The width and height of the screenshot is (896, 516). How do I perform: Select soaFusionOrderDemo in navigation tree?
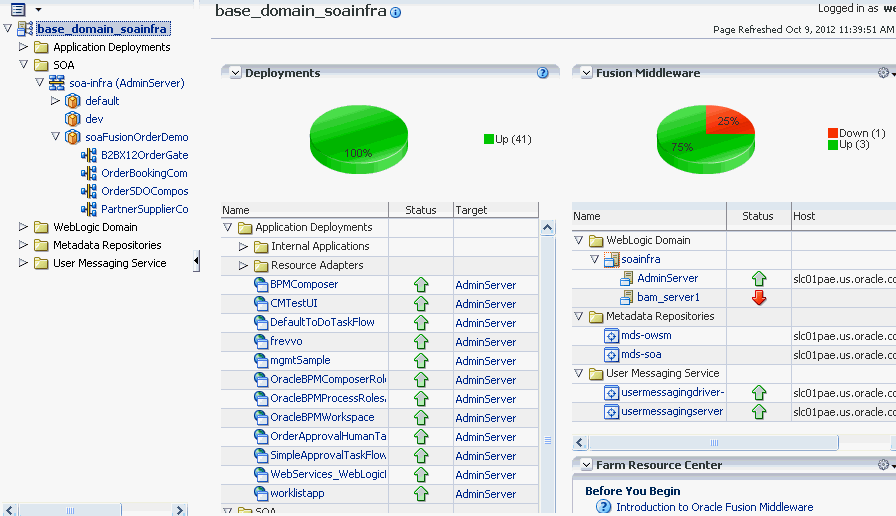[x=137, y=137]
